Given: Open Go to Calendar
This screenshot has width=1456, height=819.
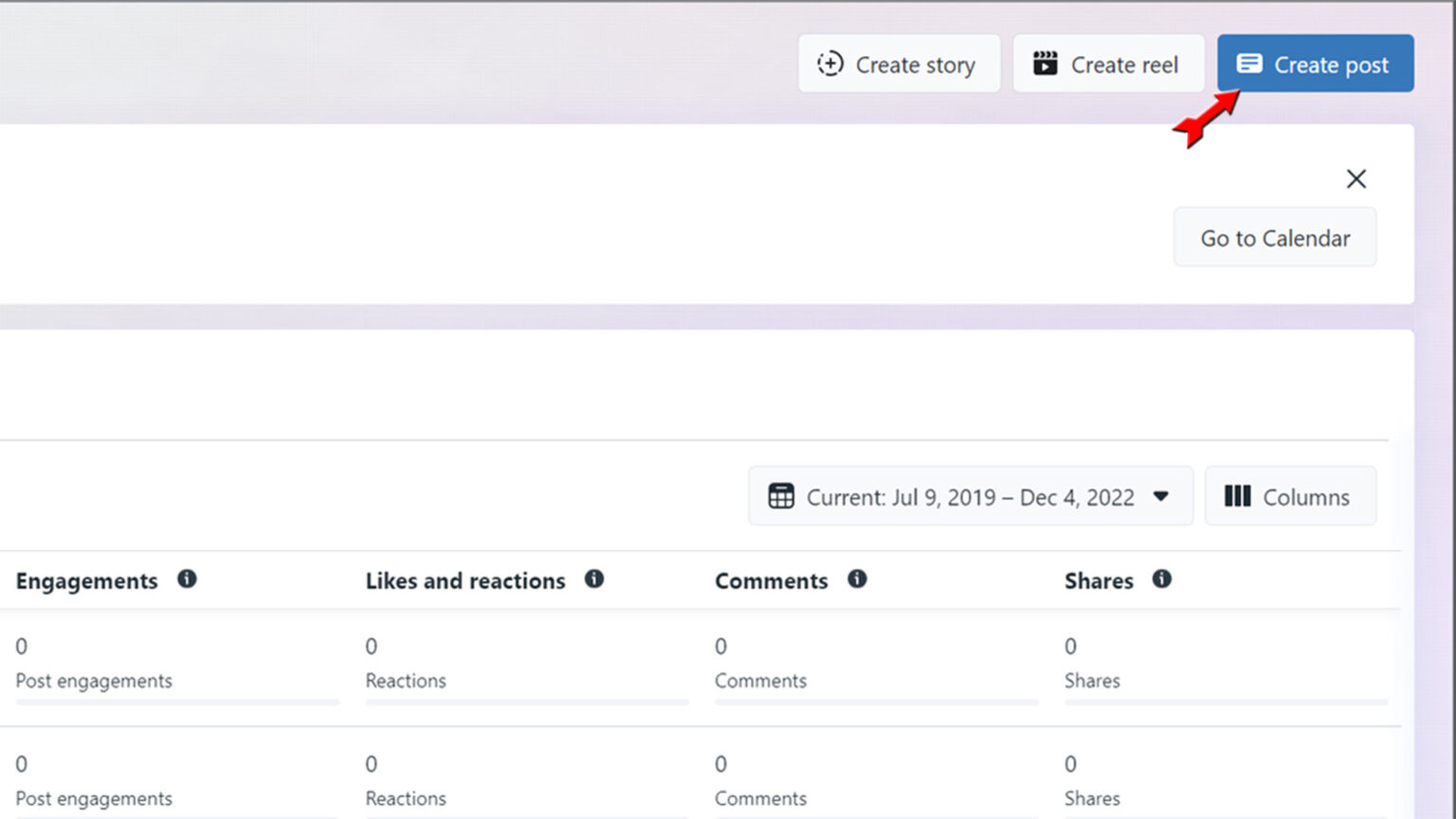Looking at the screenshot, I should point(1274,238).
